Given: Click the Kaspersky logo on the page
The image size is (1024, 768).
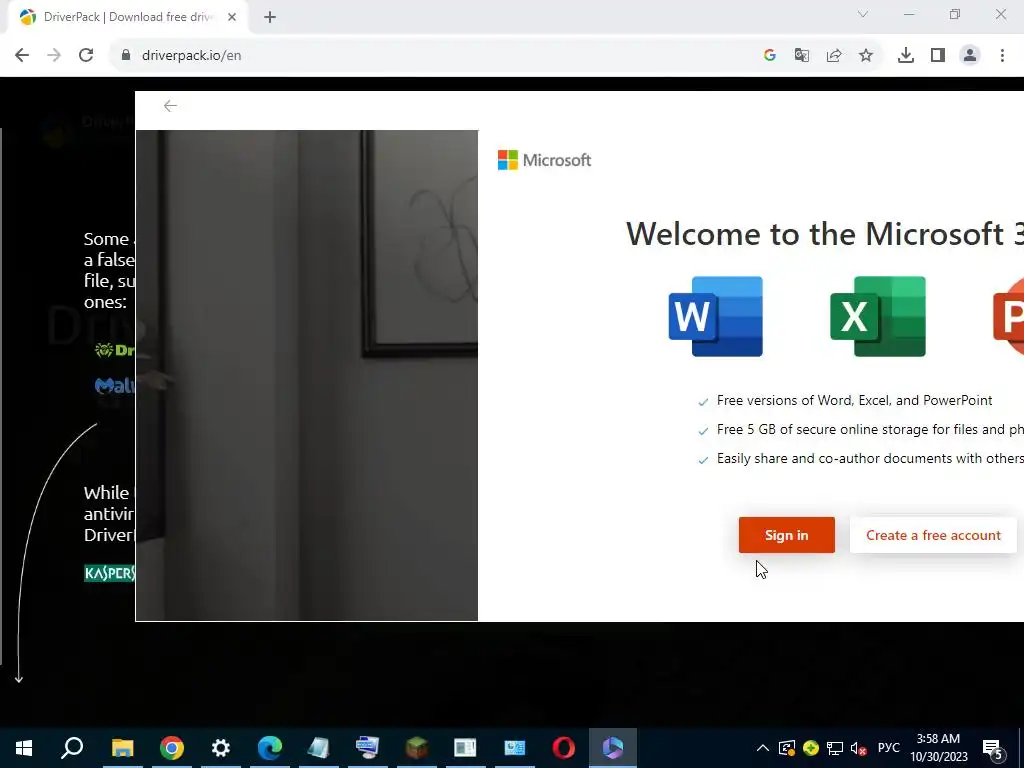Looking at the screenshot, I should coord(110,573).
